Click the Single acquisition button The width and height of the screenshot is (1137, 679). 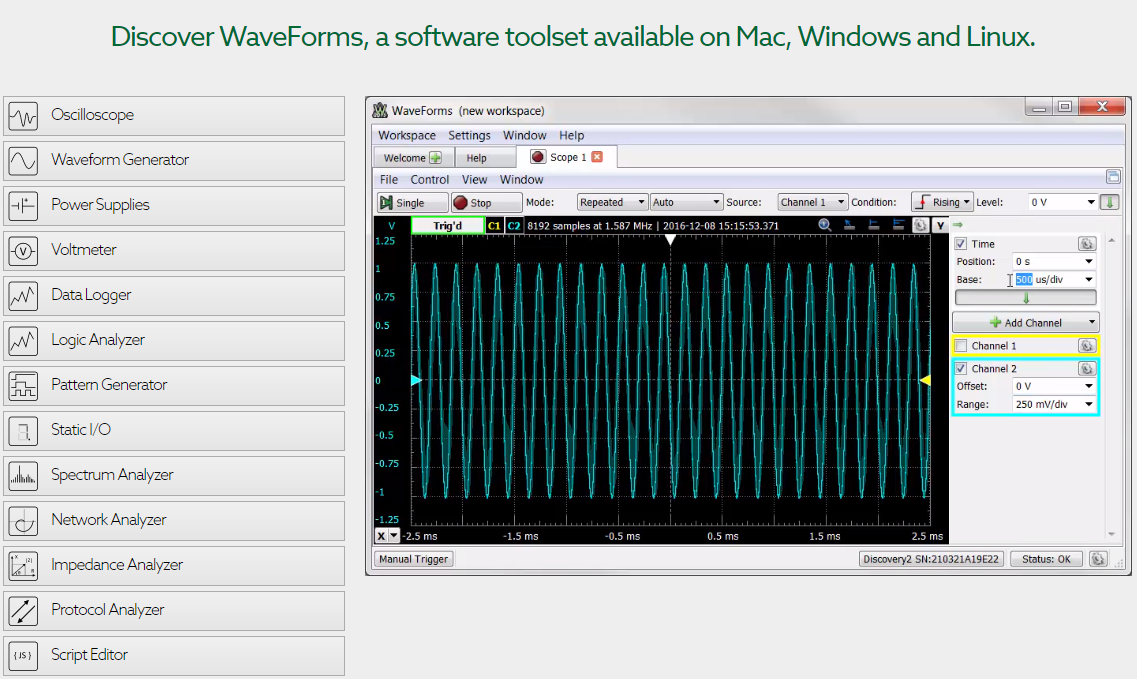click(x=413, y=202)
